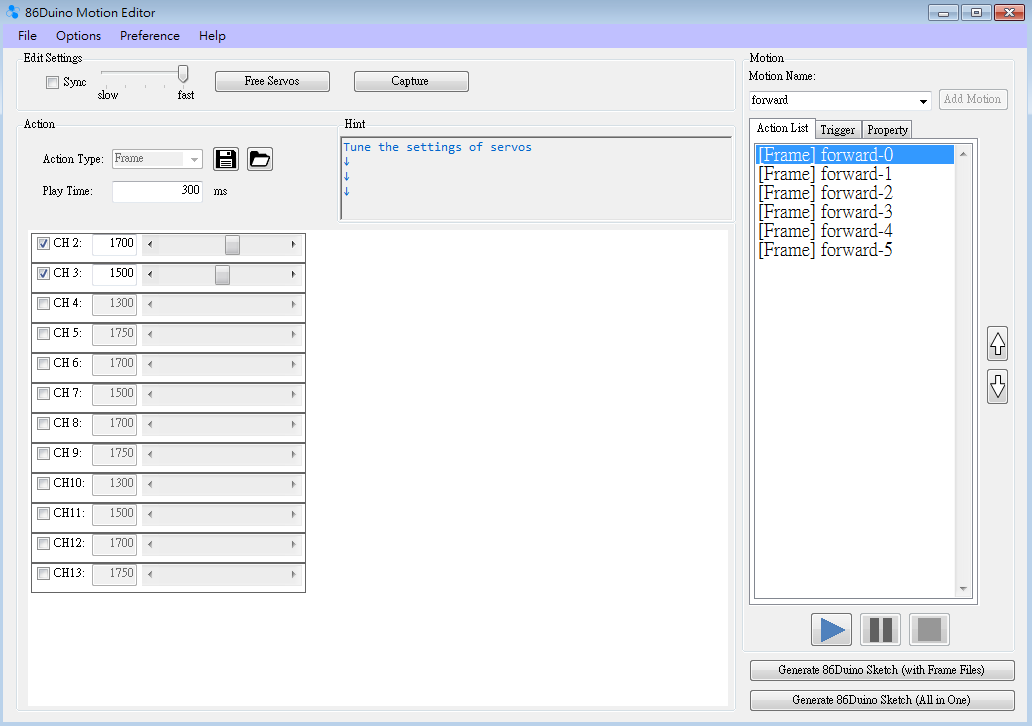This screenshot has width=1032, height=726.
Task: Click the Play Time input field
Action: pos(157,191)
